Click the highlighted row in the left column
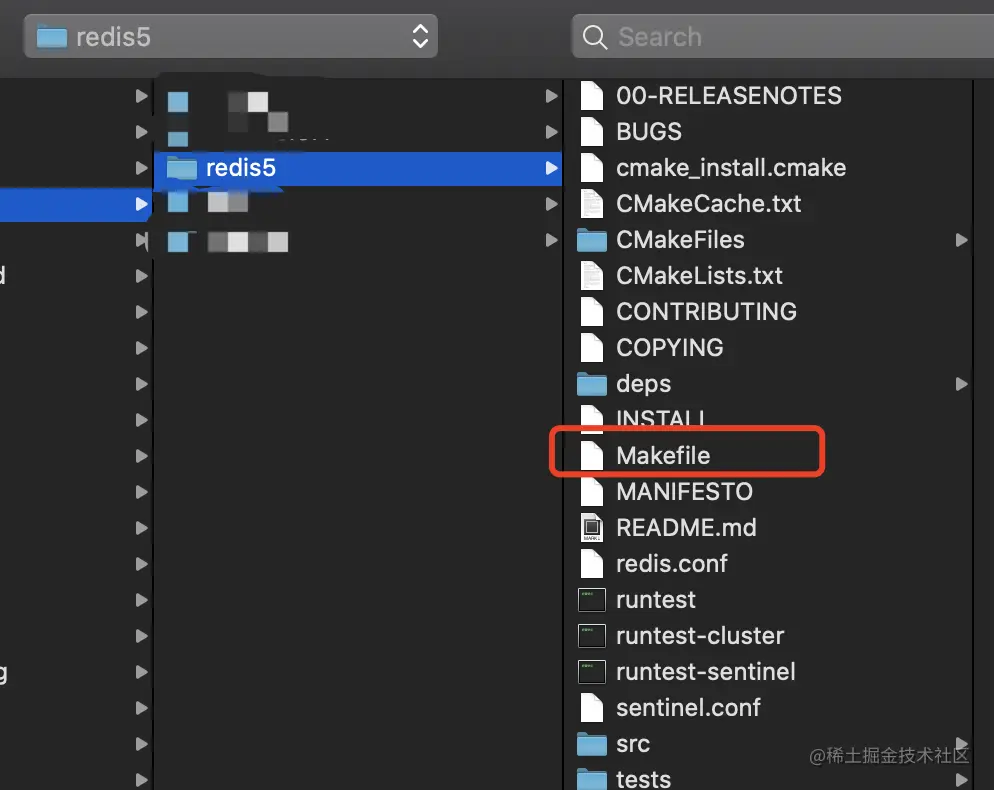 (75, 204)
